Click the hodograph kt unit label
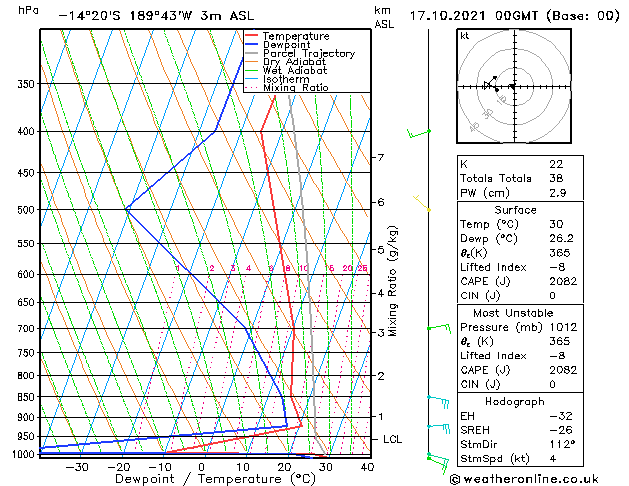The height and width of the screenshot is (486, 629). pos(465,36)
